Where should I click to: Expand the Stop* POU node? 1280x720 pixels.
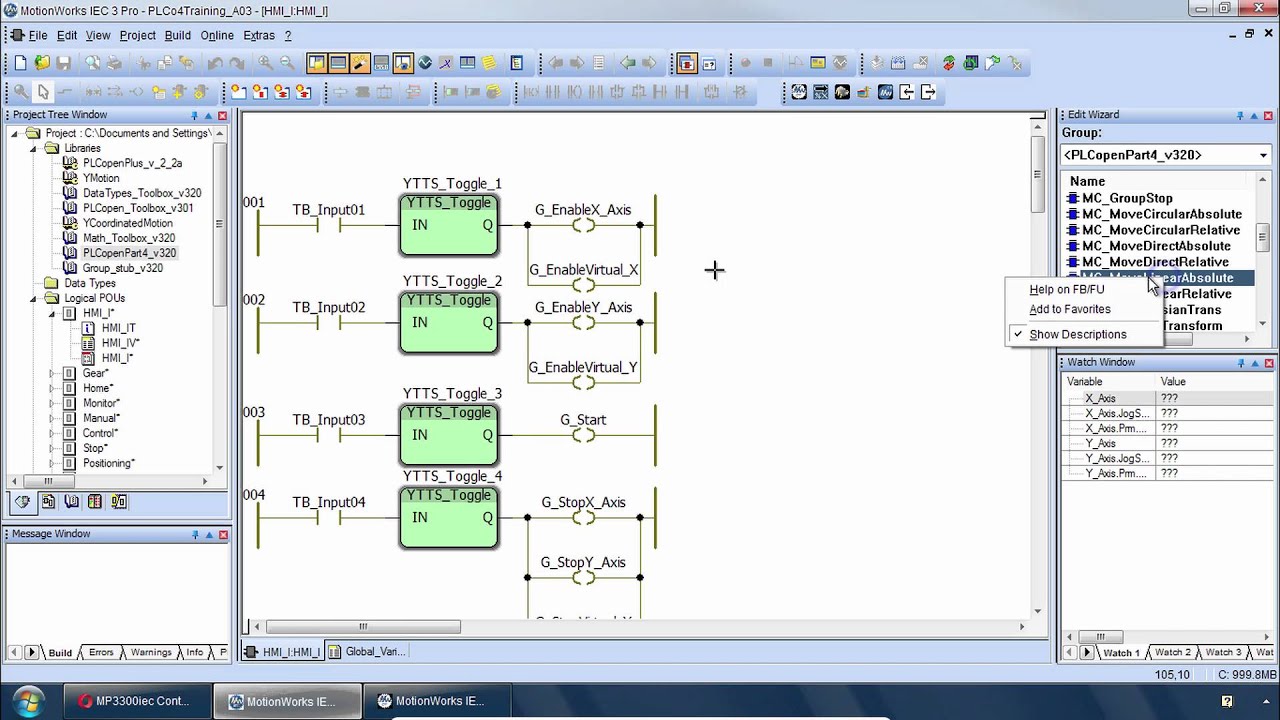[52, 448]
